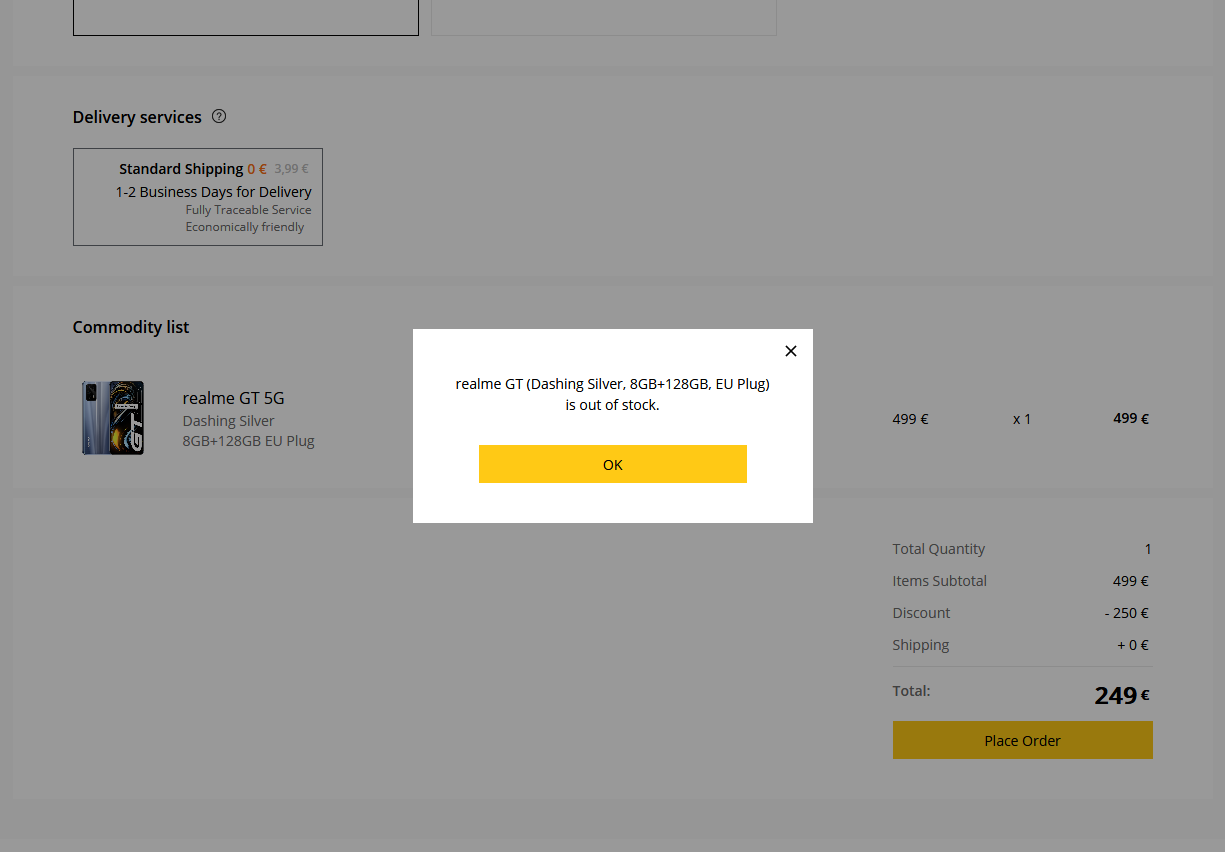The image size is (1225, 852).
Task: Click the Total Quantity label
Action: pos(939,549)
